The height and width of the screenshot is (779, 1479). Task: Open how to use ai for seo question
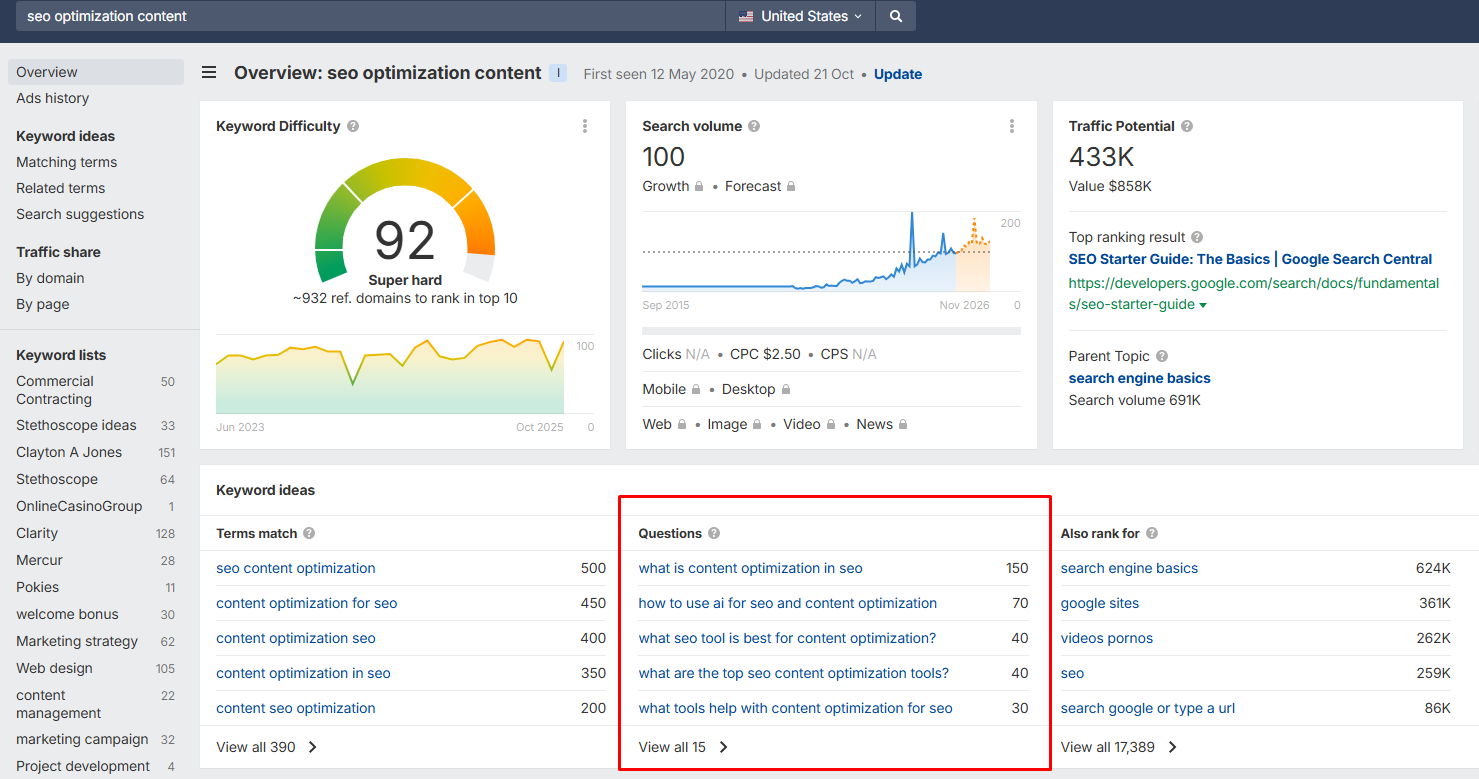click(788, 603)
